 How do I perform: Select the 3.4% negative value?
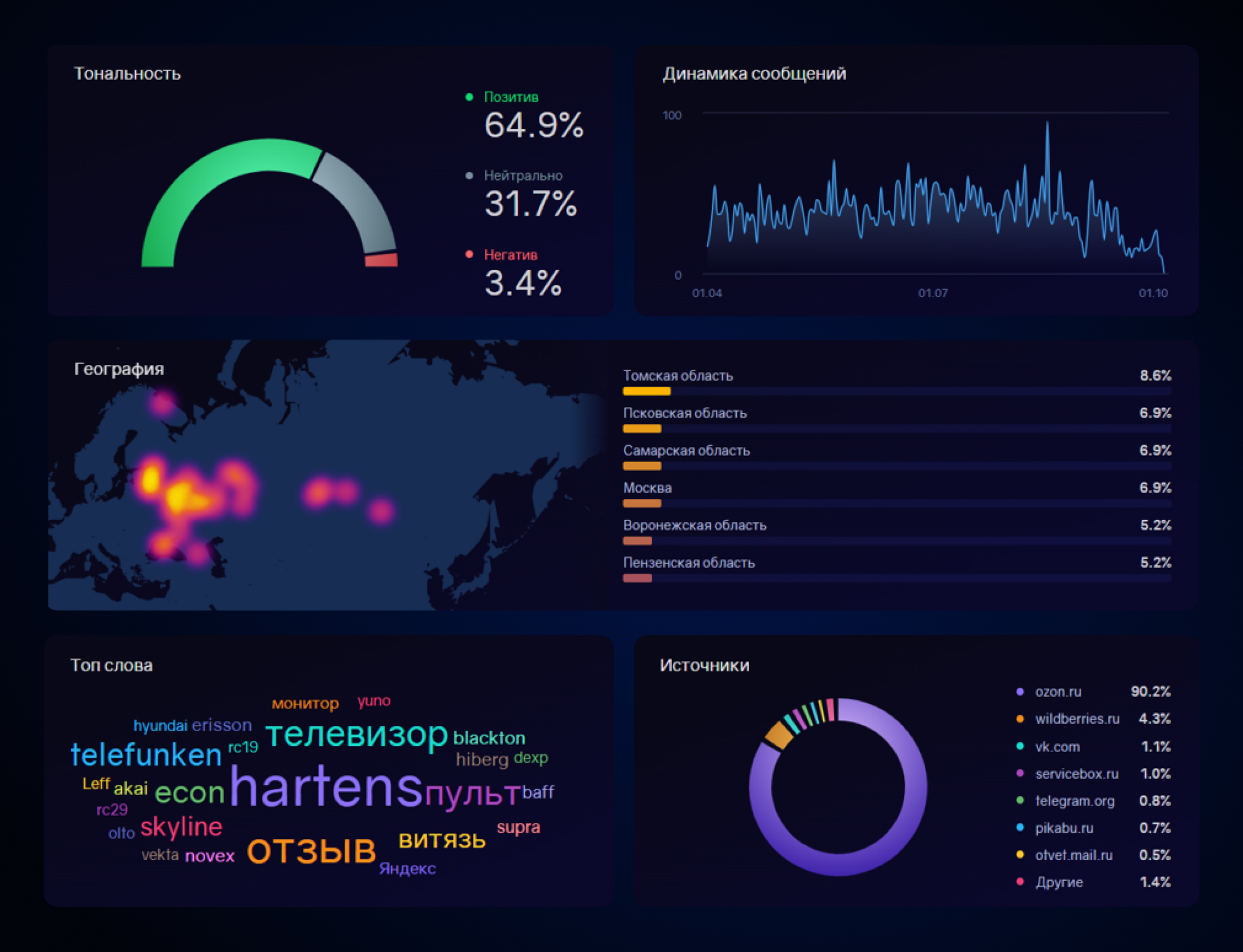[x=523, y=283]
